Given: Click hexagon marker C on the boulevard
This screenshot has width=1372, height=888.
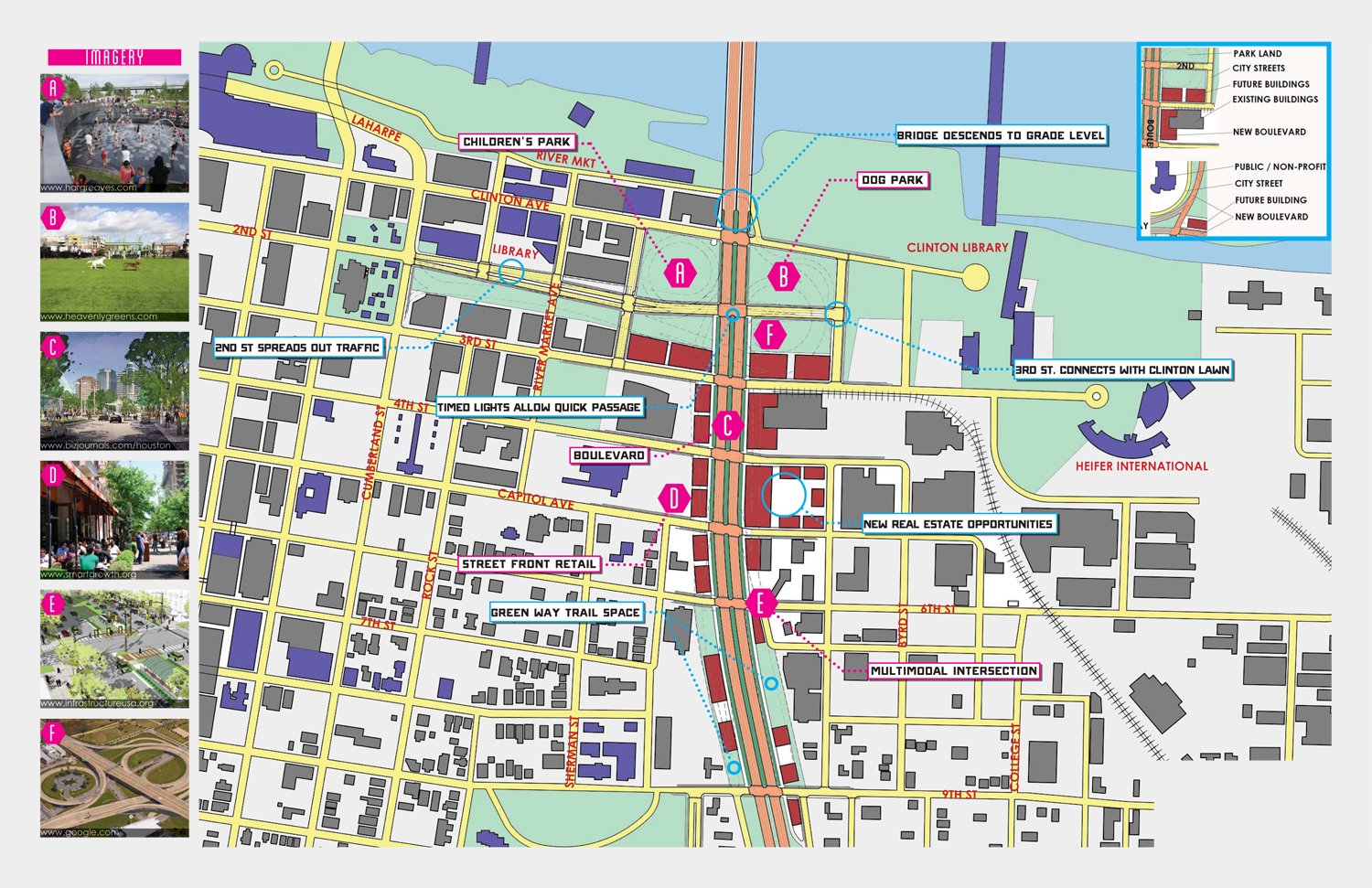Looking at the screenshot, I should coord(728,425).
